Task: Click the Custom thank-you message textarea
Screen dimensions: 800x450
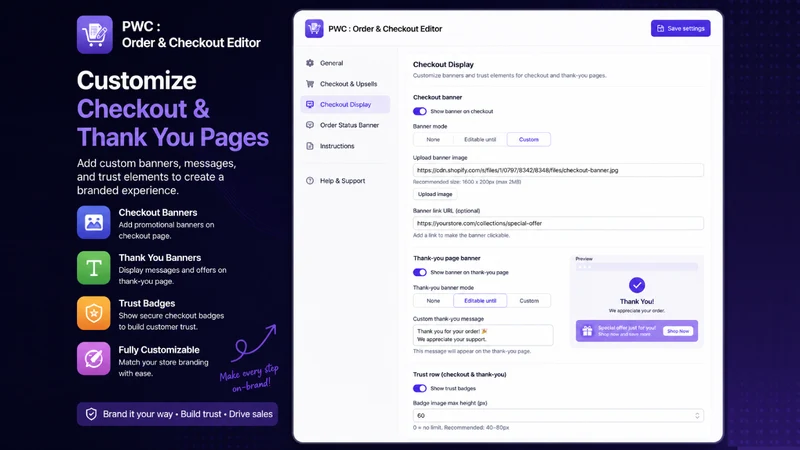Action: (483, 335)
